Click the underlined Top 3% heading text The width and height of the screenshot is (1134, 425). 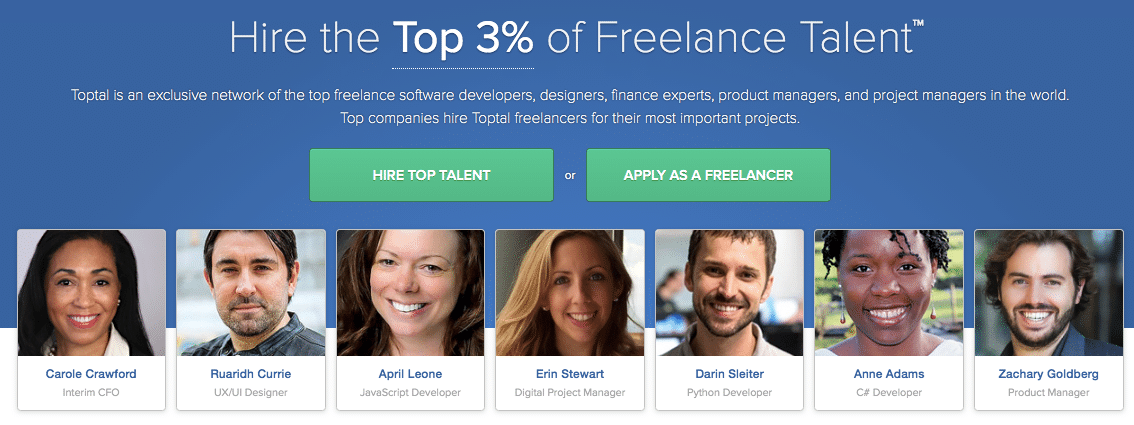tap(463, 39)
